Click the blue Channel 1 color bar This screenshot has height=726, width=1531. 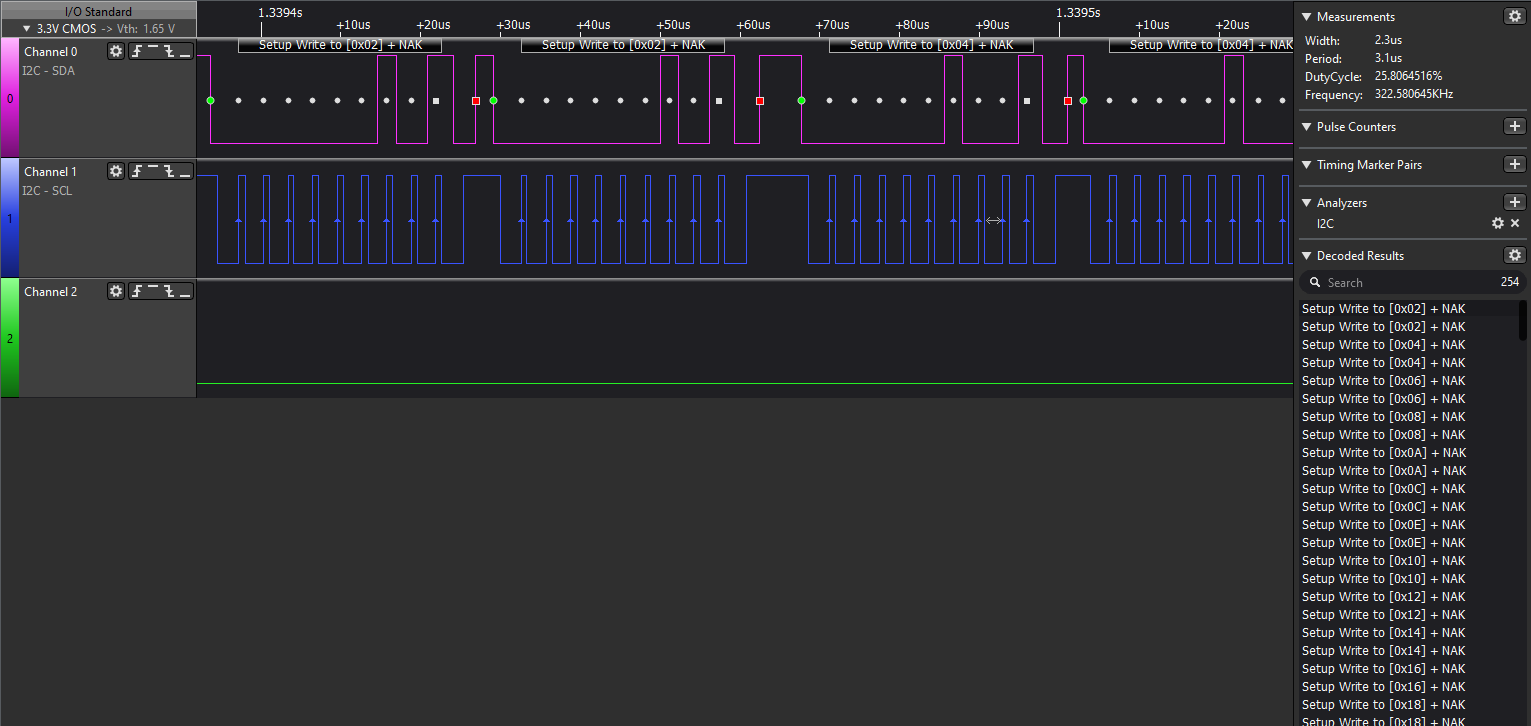[x=10, y=219]
